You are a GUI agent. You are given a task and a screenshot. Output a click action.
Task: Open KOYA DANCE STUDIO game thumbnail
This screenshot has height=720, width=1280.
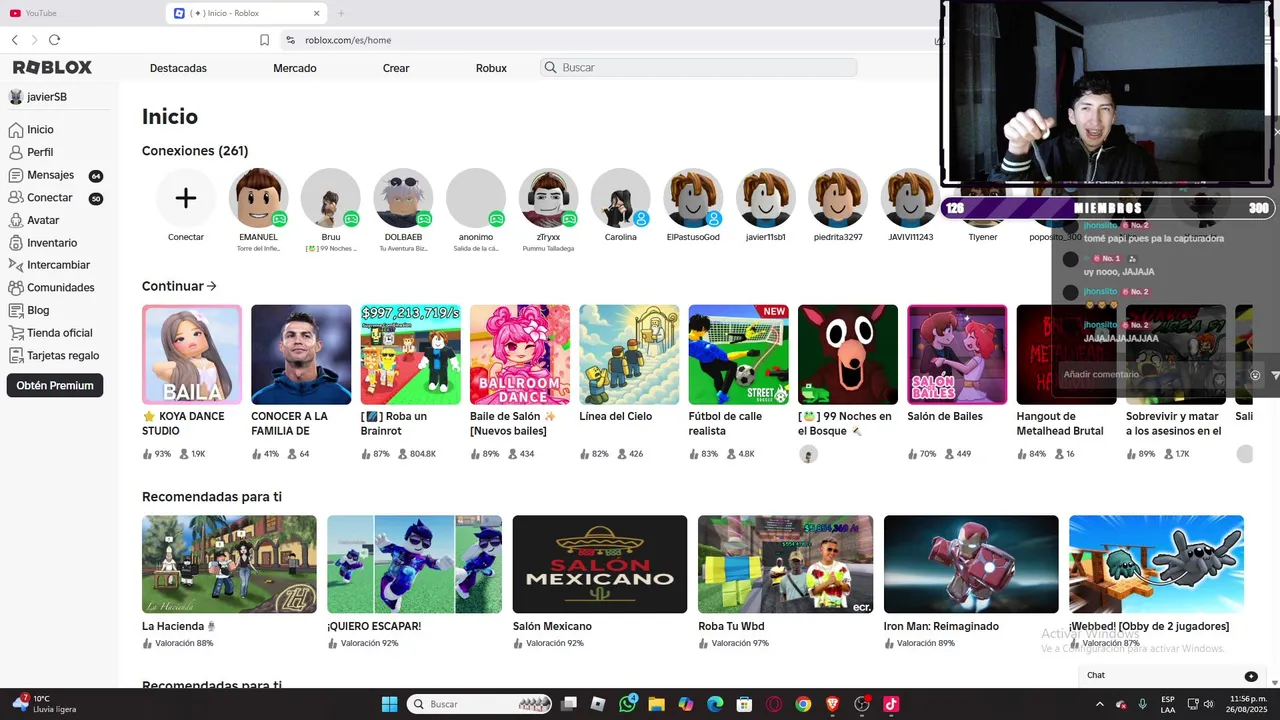(x=192, y=354)
